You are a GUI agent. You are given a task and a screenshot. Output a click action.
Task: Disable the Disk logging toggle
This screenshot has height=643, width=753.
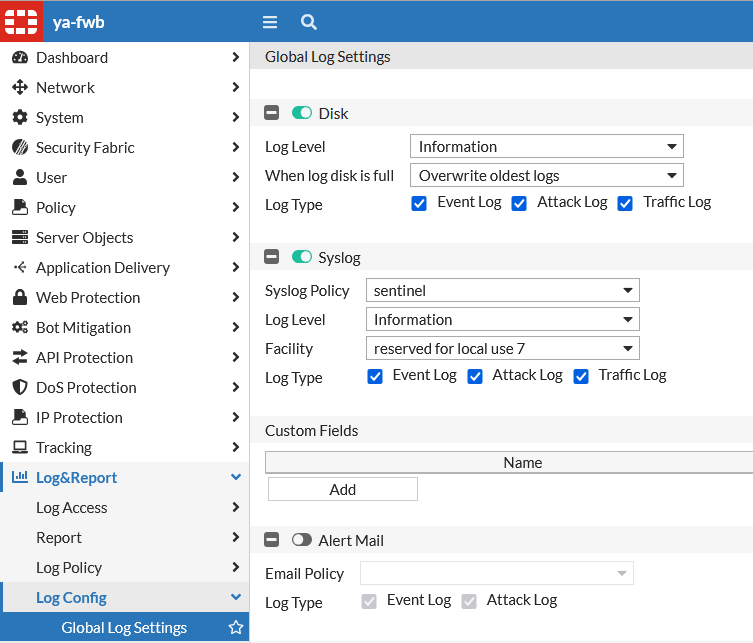[302, 114]
